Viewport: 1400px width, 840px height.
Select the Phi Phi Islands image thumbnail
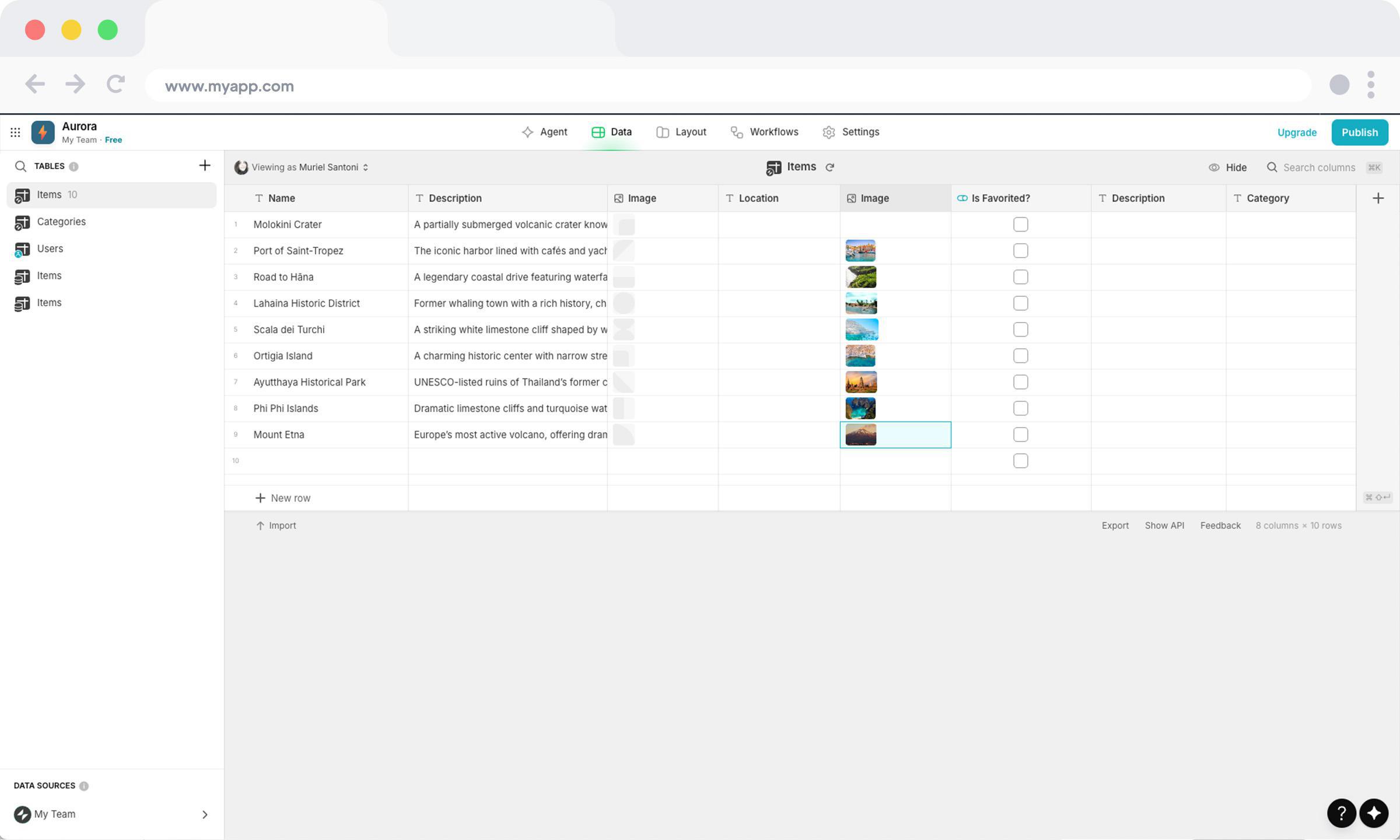860,408
